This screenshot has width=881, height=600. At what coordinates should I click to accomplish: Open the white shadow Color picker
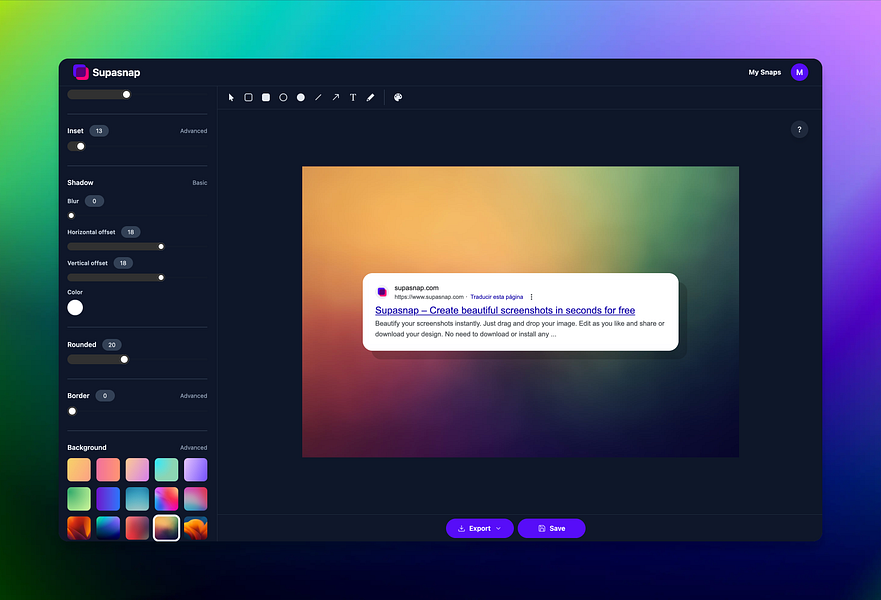75,307
